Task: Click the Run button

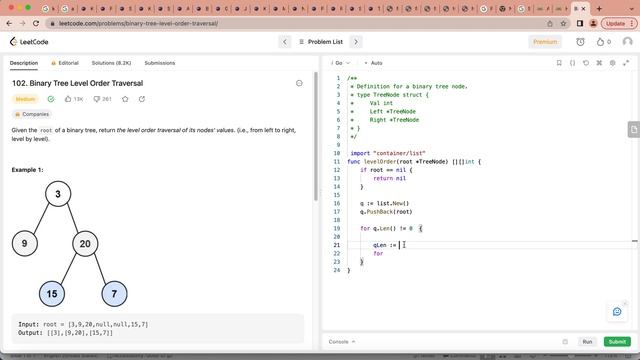Action: (587, 342)
